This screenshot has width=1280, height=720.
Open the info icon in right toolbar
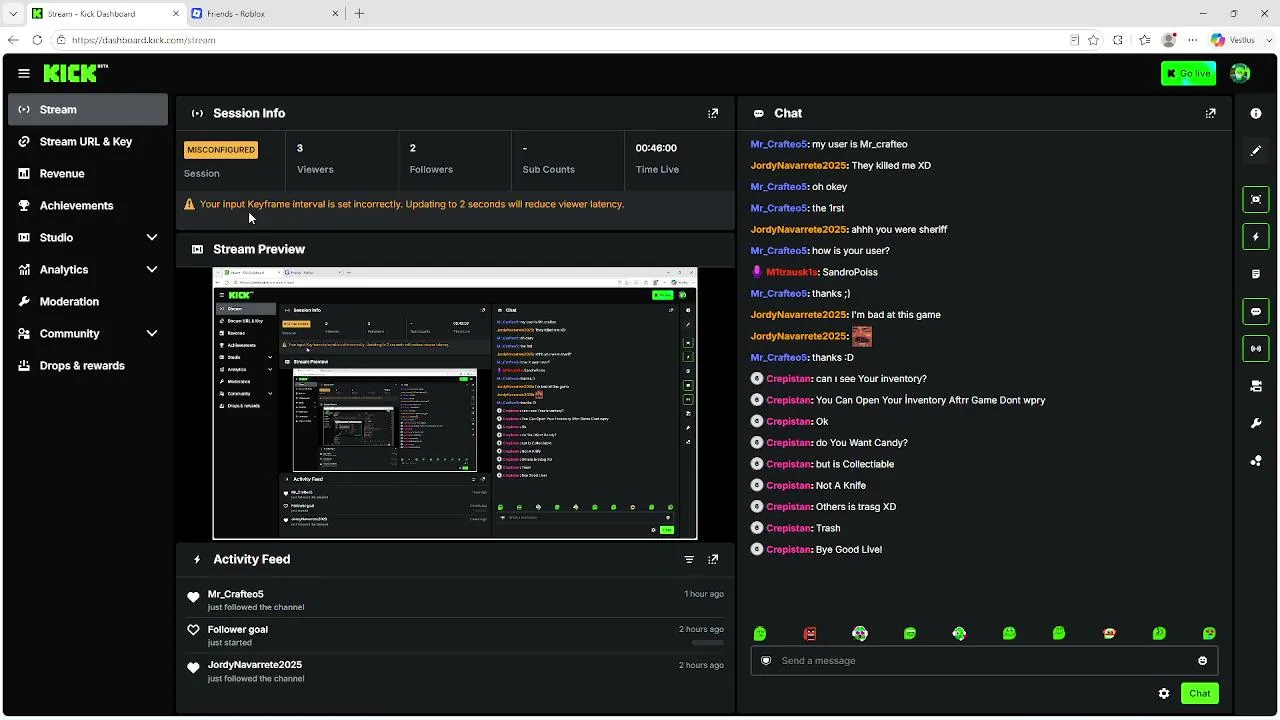1256,114
